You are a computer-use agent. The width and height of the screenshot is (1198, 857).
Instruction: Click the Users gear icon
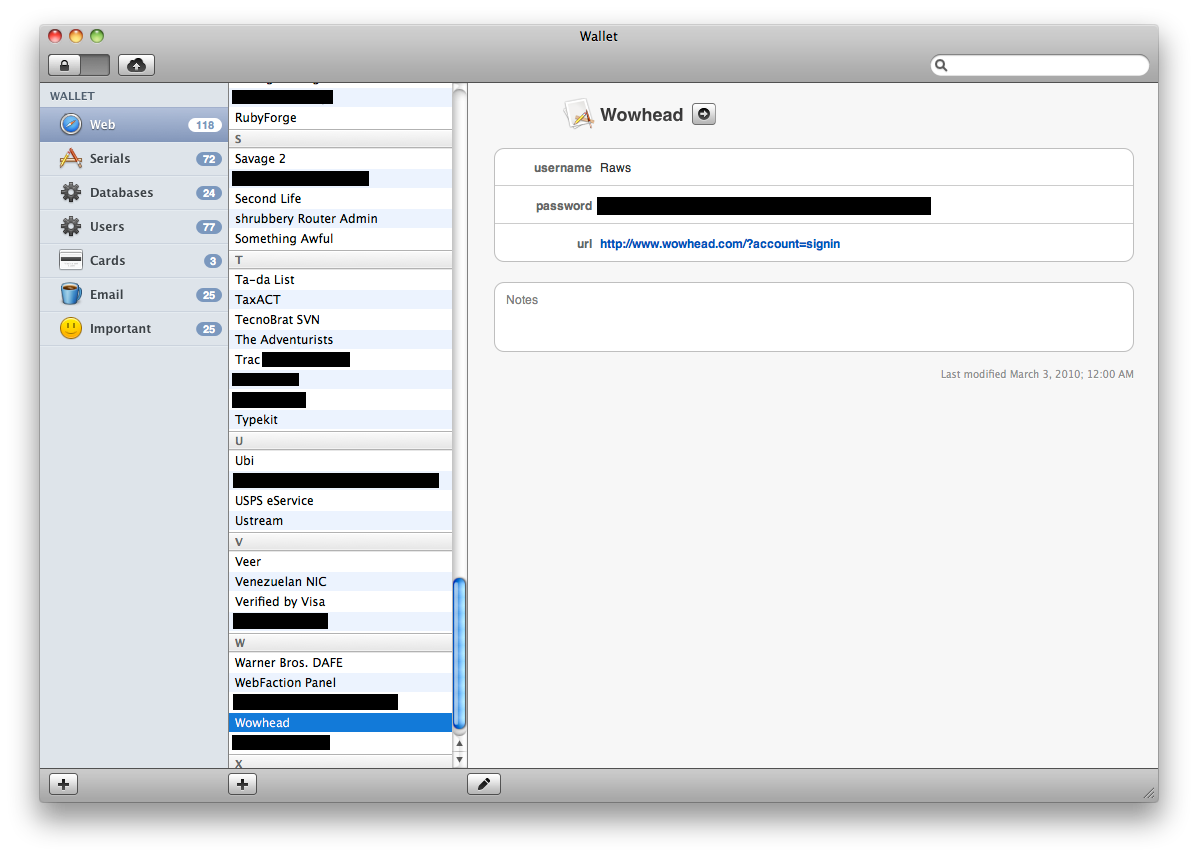pos(71,226)
